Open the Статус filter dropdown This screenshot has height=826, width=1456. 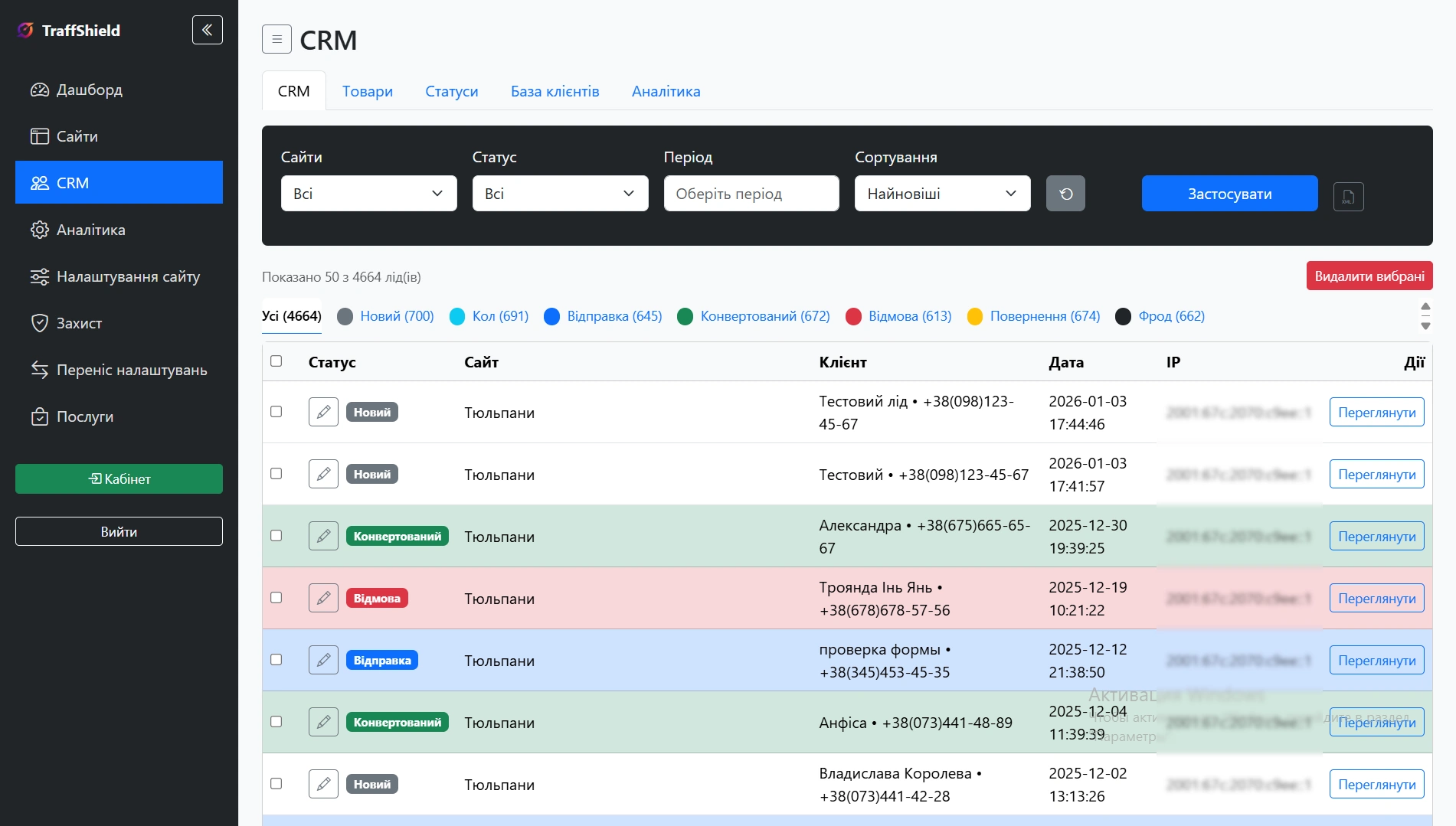pyautogui.click(x=561, y=194)
